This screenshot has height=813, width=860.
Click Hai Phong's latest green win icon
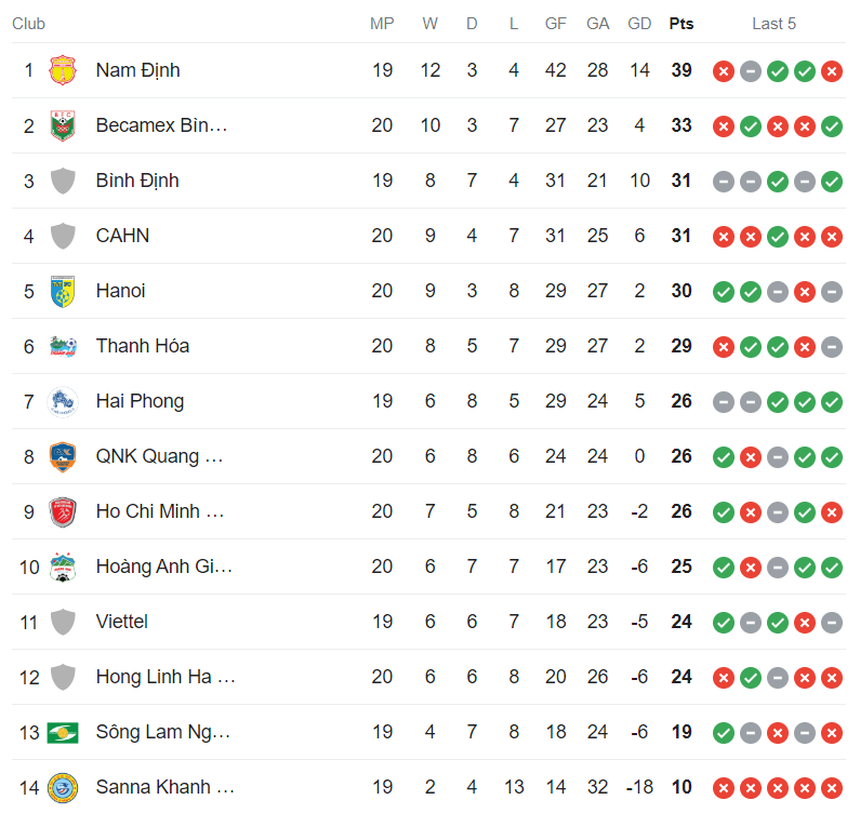coord(831,401)
